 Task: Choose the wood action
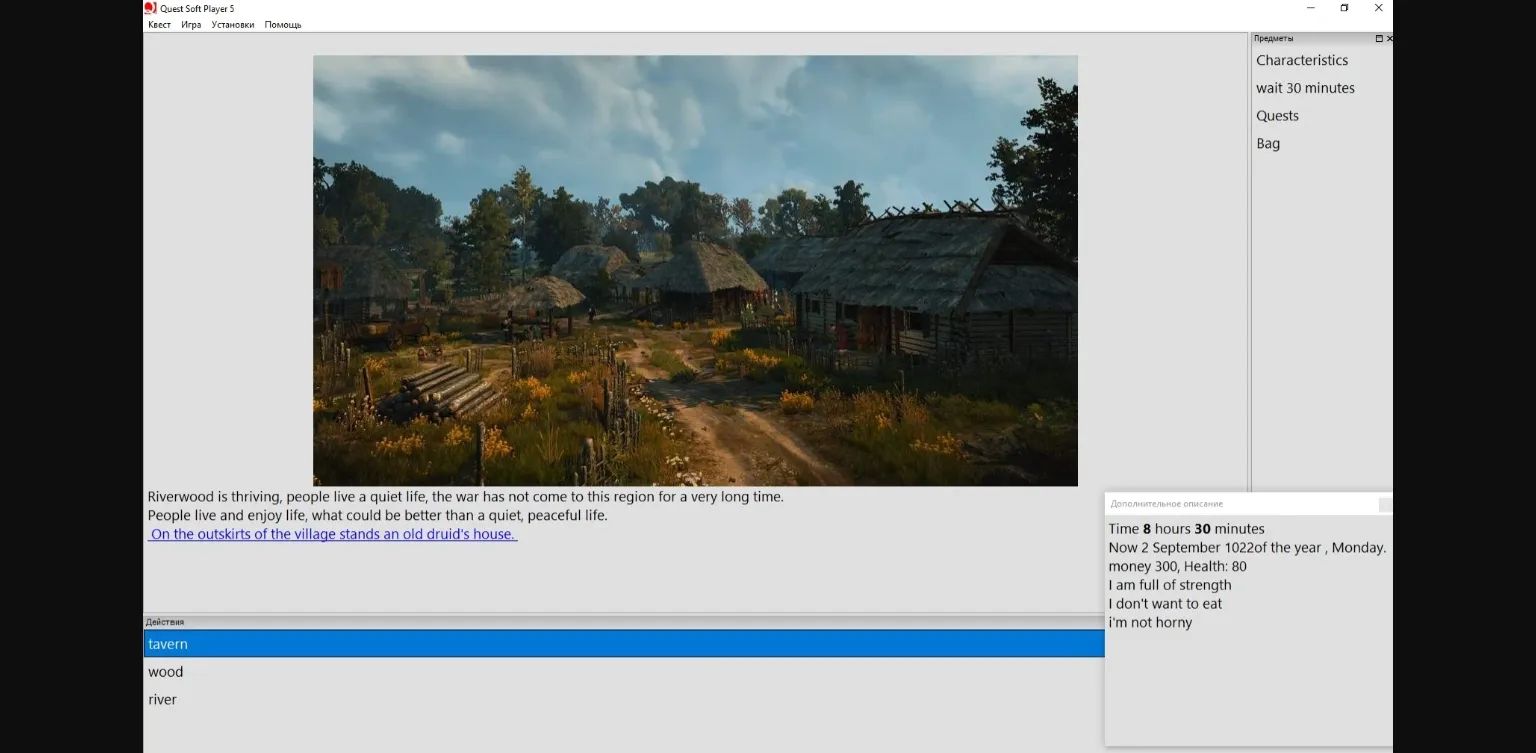[166, 672]
